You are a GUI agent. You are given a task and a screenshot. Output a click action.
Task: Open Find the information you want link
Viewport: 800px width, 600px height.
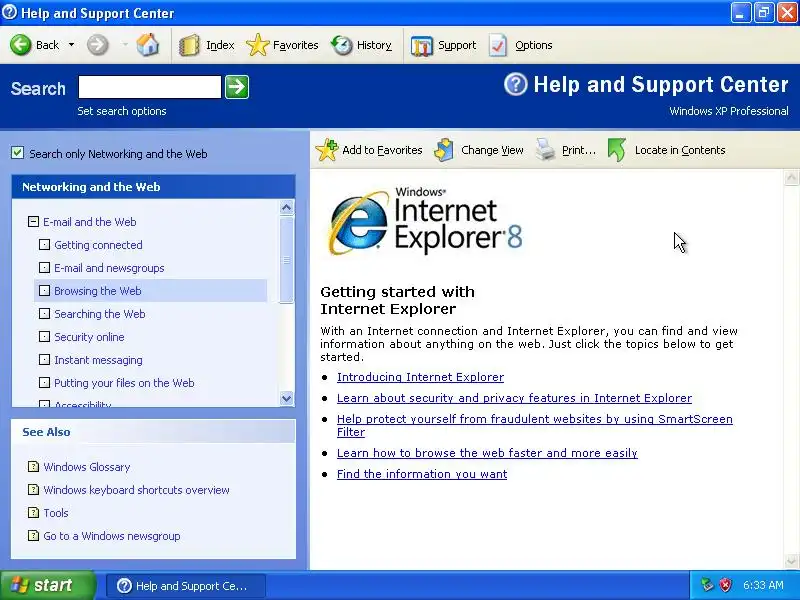422,474
